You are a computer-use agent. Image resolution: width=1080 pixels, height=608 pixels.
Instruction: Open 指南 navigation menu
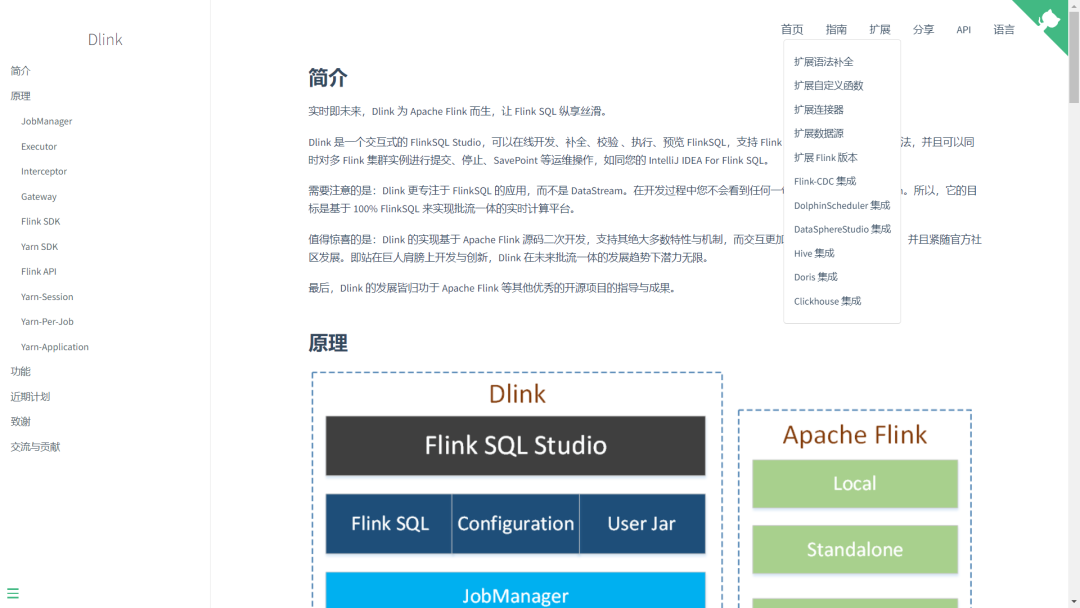pyautogui.click(x=835, y=30)
